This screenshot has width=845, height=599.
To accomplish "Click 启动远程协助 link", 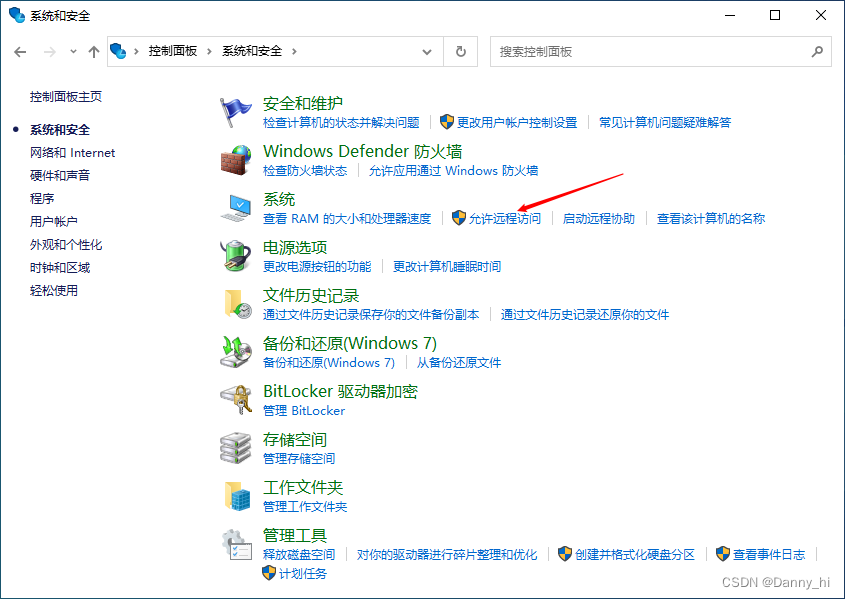I will pyautogui.click(x=599, y=219).
